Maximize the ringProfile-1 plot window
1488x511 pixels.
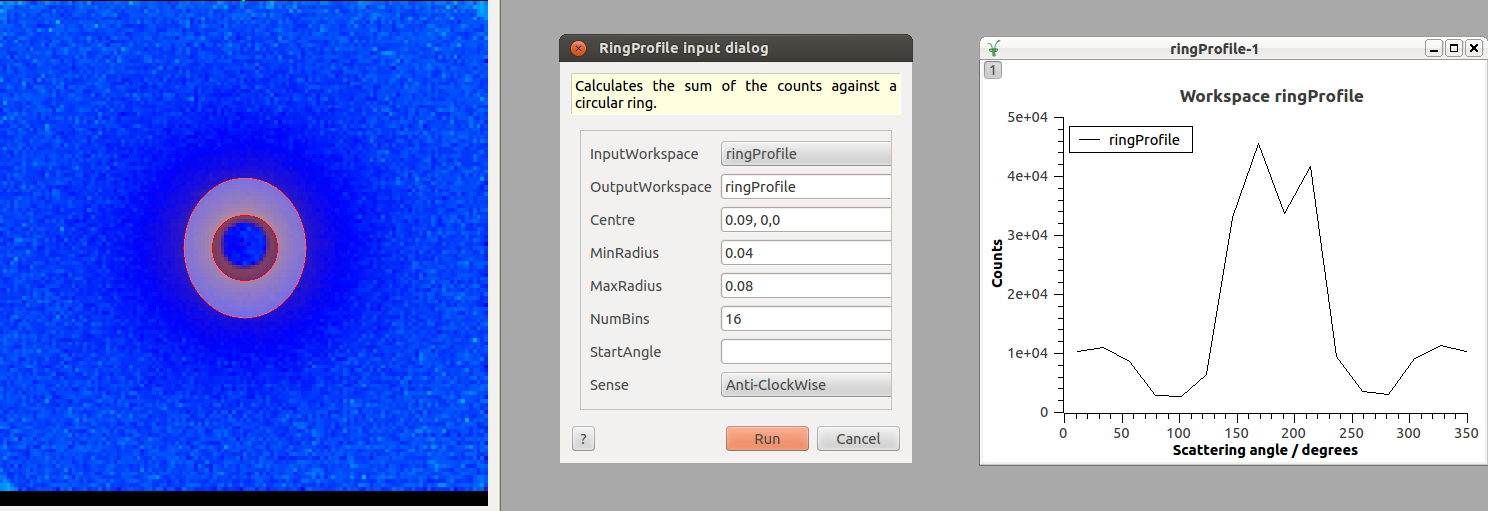(1454, 48)
